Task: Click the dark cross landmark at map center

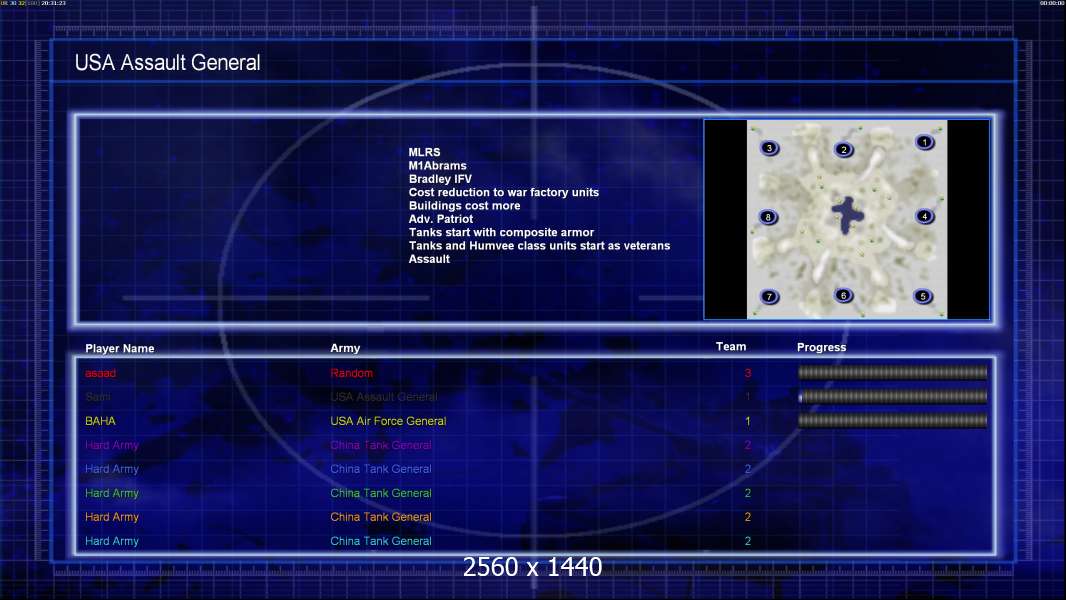Action: 847,215
